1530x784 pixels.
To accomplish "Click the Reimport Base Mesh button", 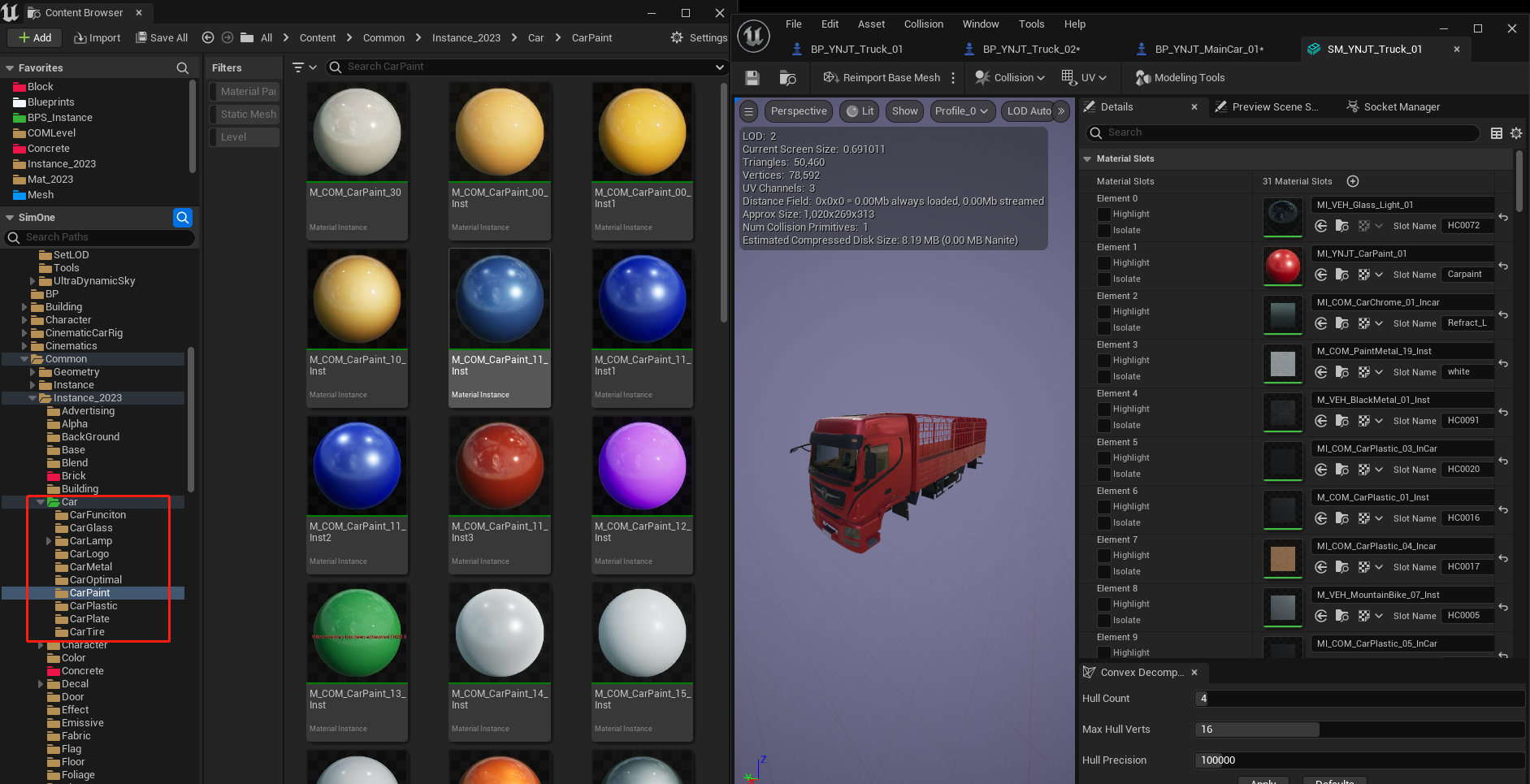I will pos(882,78).
